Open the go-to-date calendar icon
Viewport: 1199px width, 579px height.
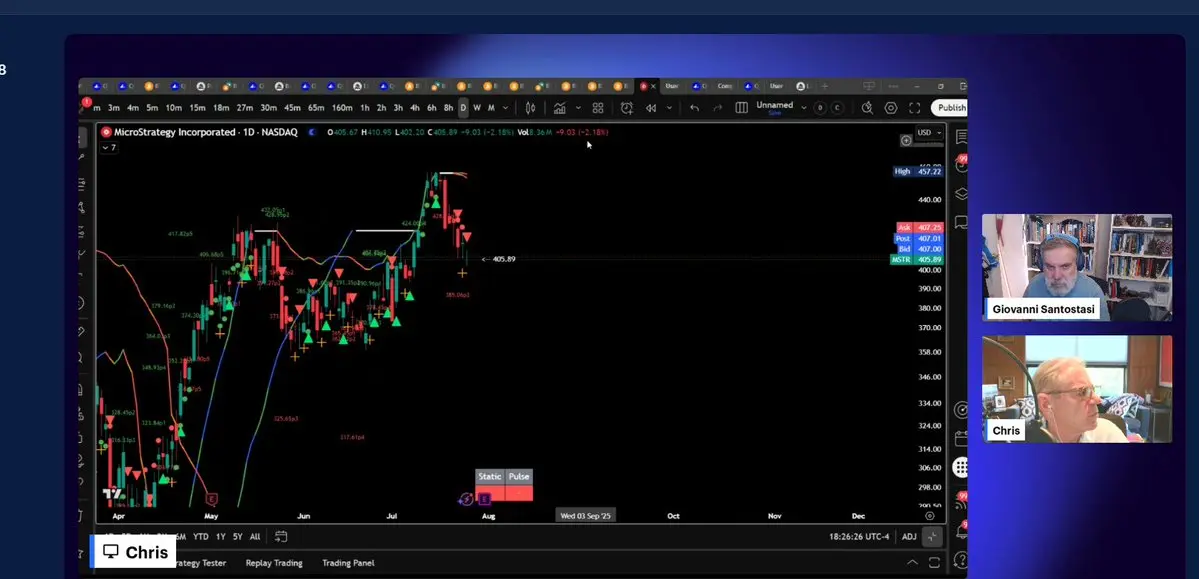pos(281,537)
